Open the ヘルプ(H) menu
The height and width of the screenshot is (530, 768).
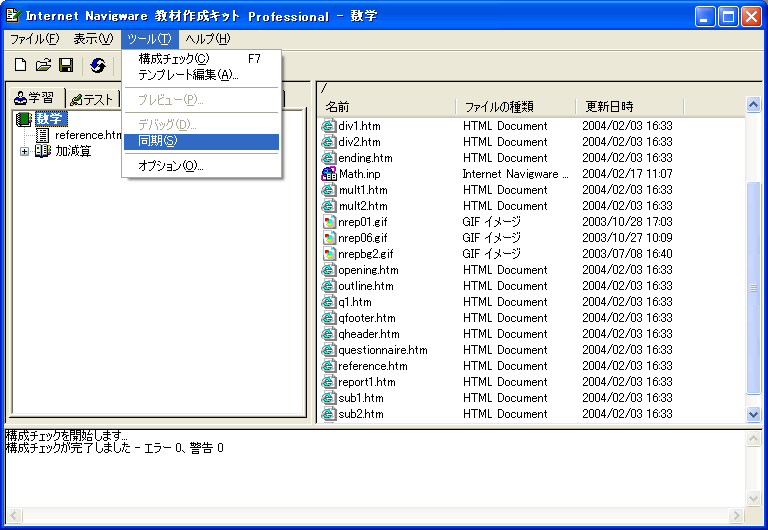[x=208, y=39]
